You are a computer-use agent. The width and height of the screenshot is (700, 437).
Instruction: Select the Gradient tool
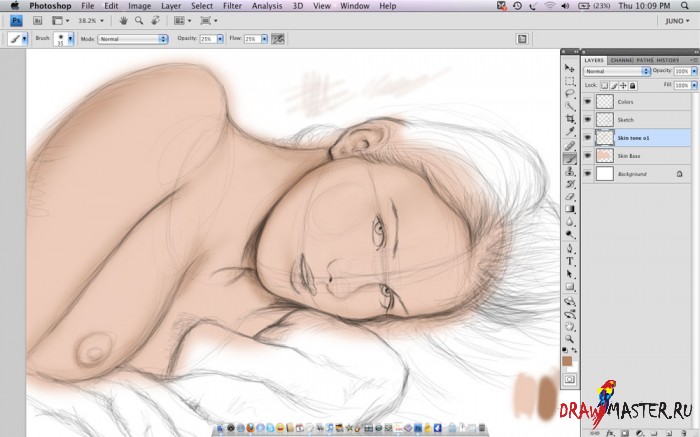tap(570, 209)
